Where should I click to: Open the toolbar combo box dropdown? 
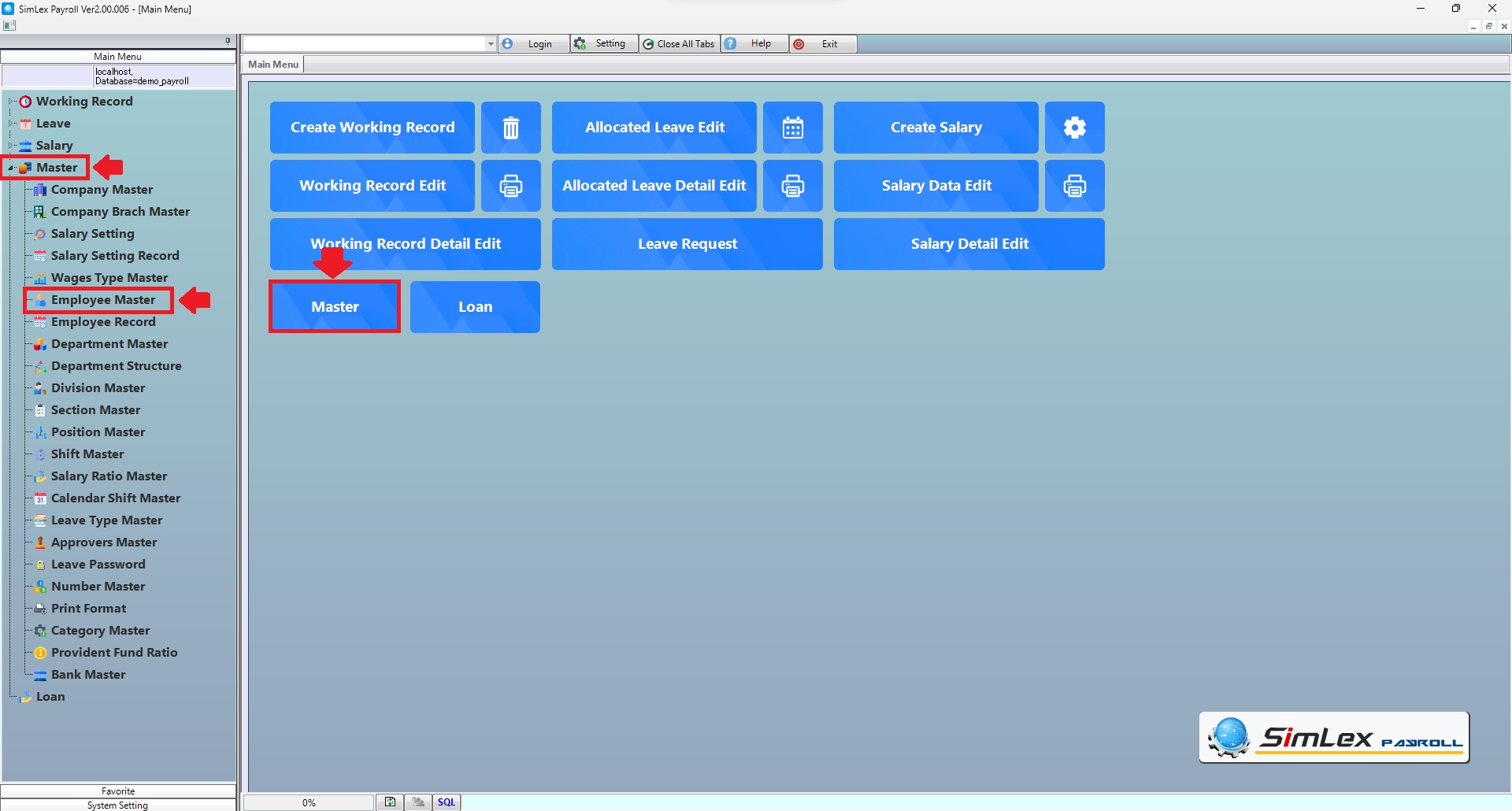(491, 44)
